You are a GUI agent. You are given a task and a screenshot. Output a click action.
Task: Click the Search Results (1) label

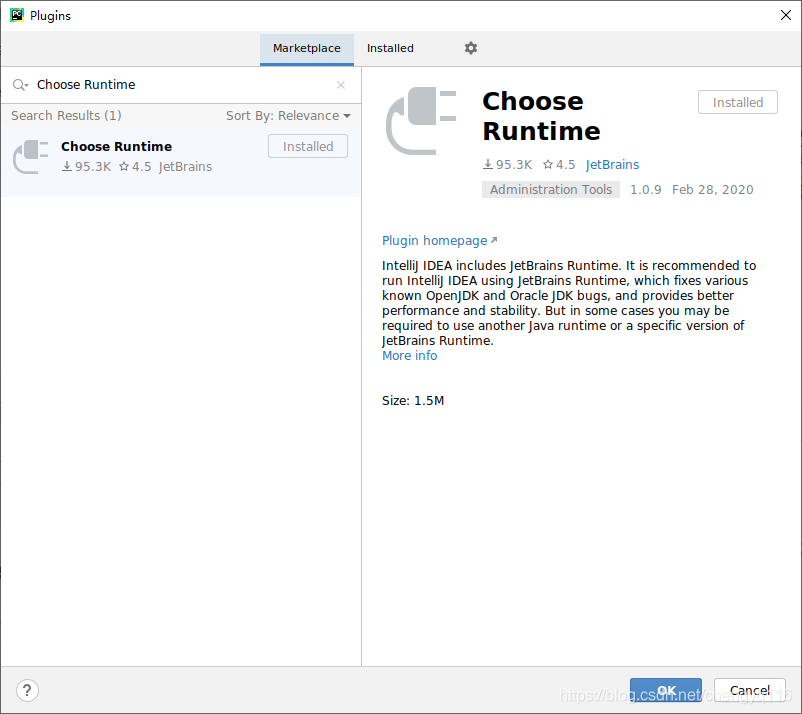tap(66, 116)
